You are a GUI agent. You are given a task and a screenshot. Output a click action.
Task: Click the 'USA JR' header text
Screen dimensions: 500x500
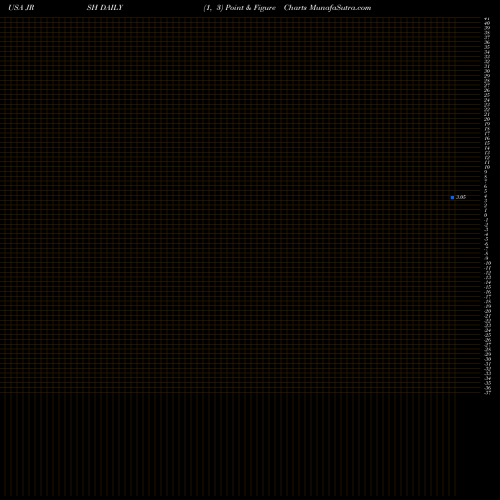[x=21, y=8]
